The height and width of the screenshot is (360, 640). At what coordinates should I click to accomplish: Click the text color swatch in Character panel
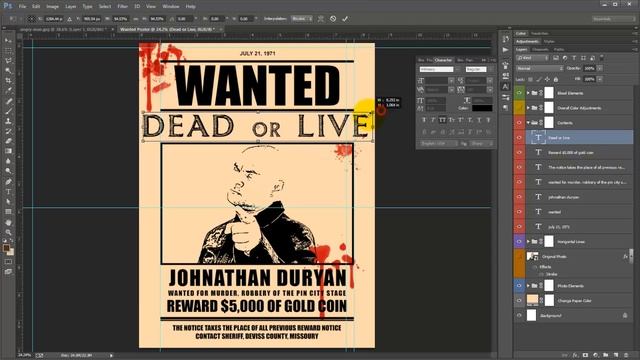pyautogui.click(x=482, y=108)
